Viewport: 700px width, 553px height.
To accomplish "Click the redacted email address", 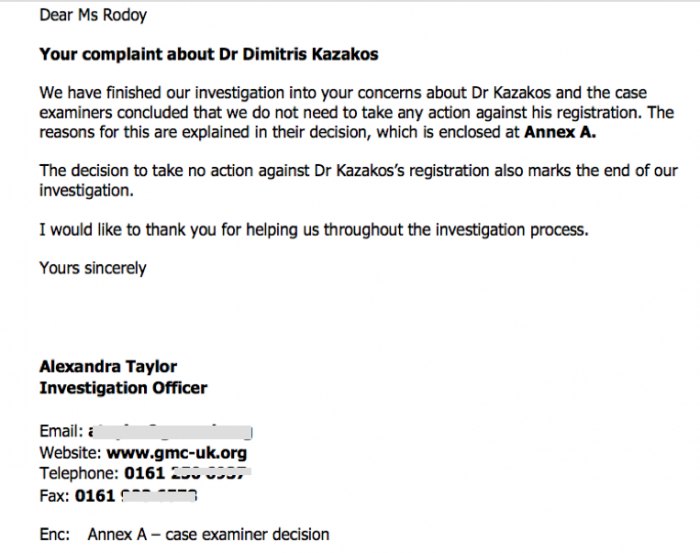I will coord(171,431).
